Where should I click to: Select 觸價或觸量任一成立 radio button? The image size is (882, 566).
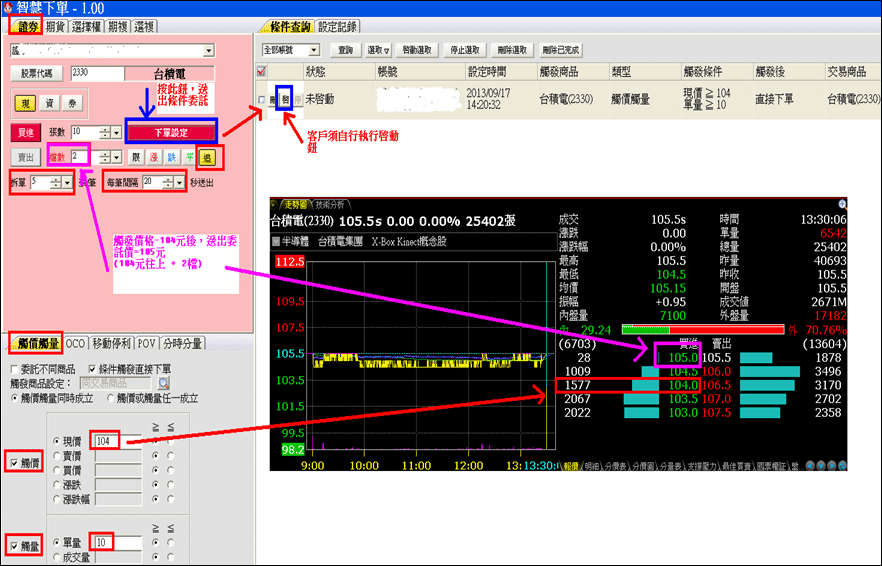pyautogui.click(x=111, y=398)
